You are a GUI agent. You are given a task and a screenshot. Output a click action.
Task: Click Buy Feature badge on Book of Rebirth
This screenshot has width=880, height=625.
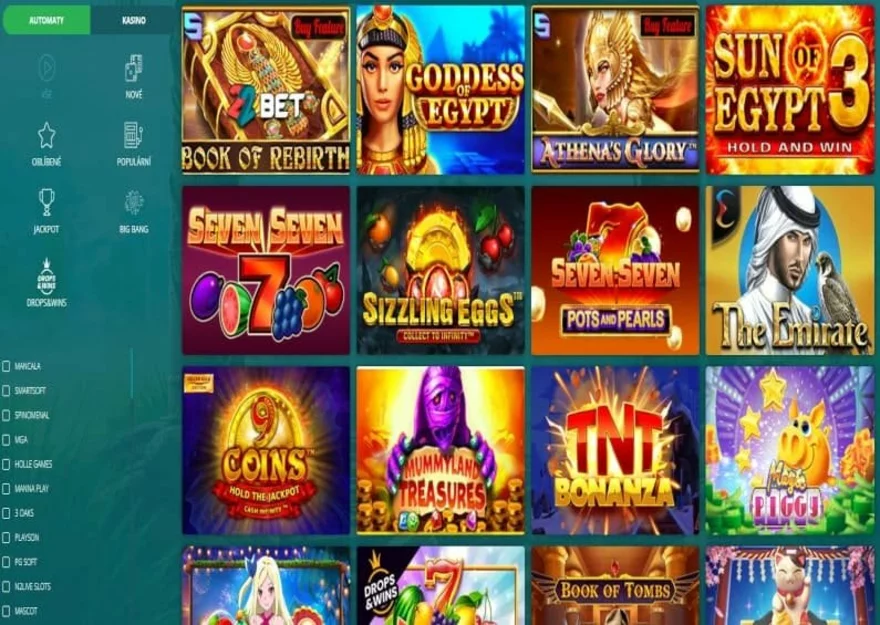[x=319, y=27]
